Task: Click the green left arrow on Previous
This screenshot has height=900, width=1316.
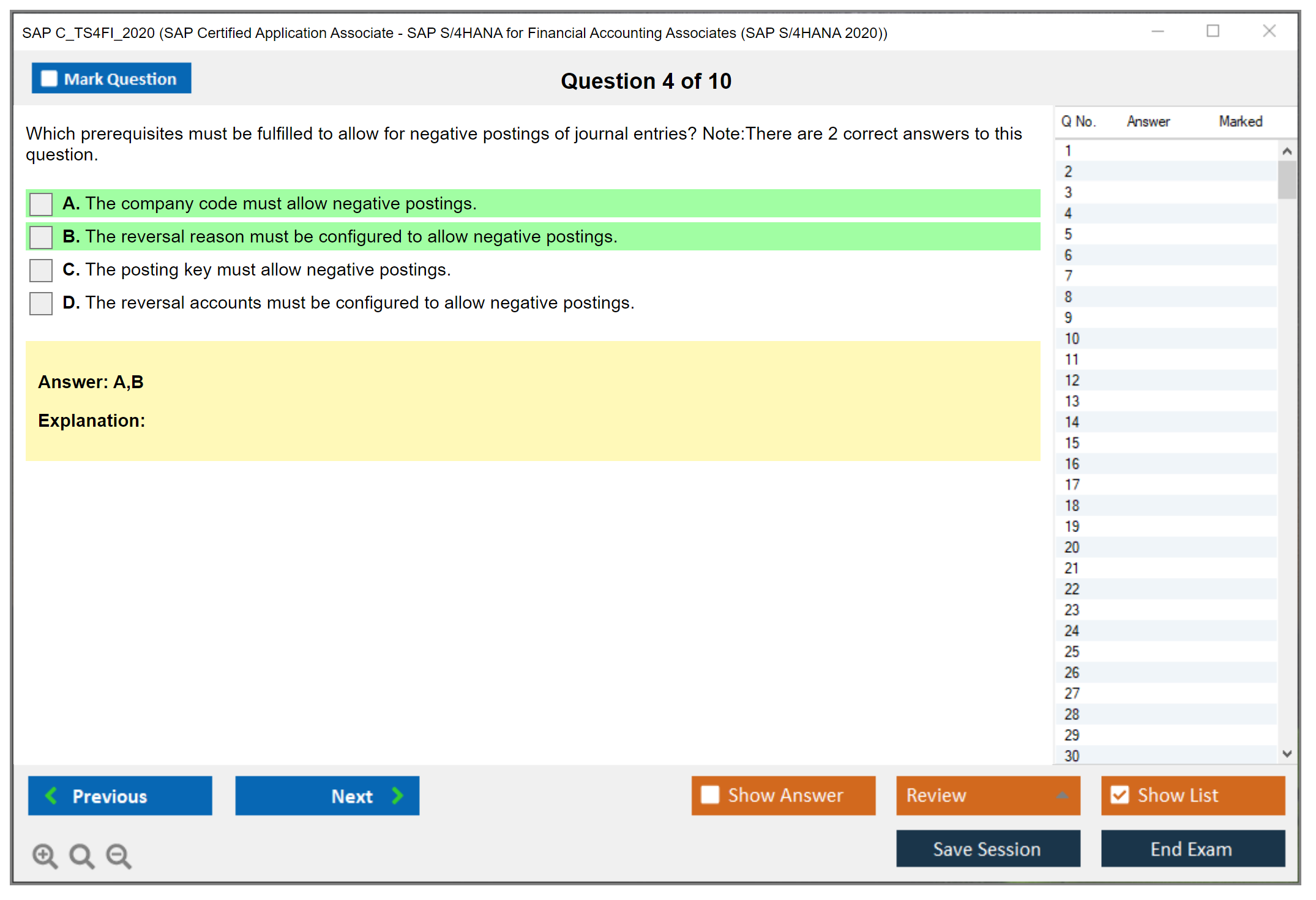Action: (x=51, y=795)
